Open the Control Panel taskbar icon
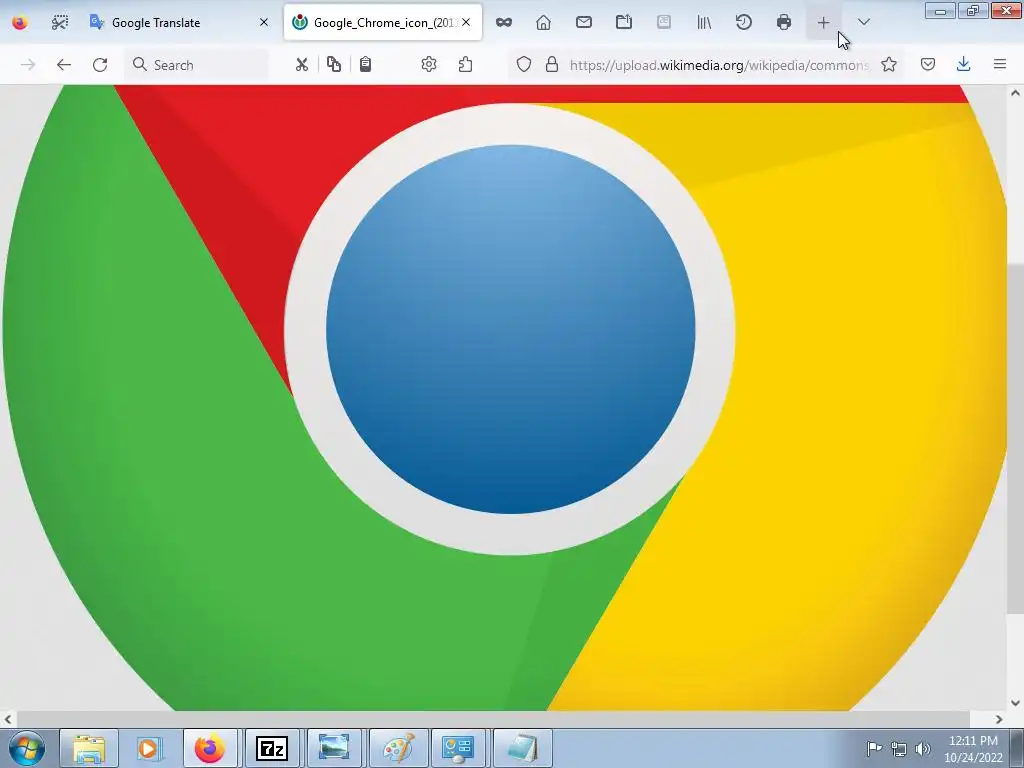 (x=458, y=748)
